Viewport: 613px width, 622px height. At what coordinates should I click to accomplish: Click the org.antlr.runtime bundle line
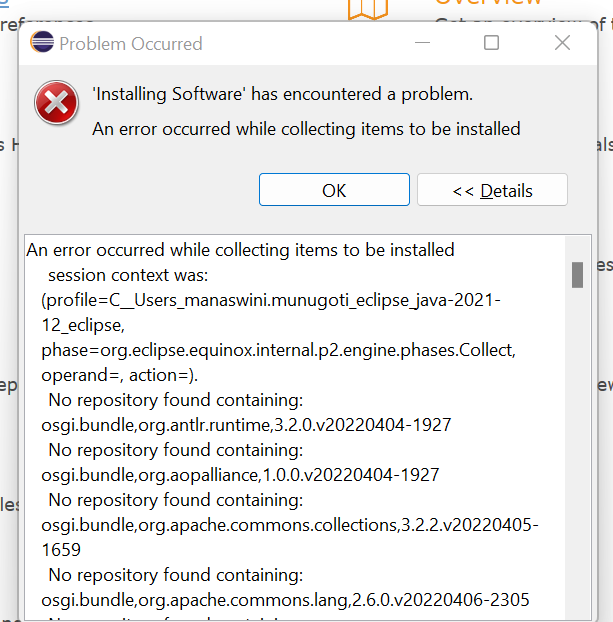(x=246, y=425)
